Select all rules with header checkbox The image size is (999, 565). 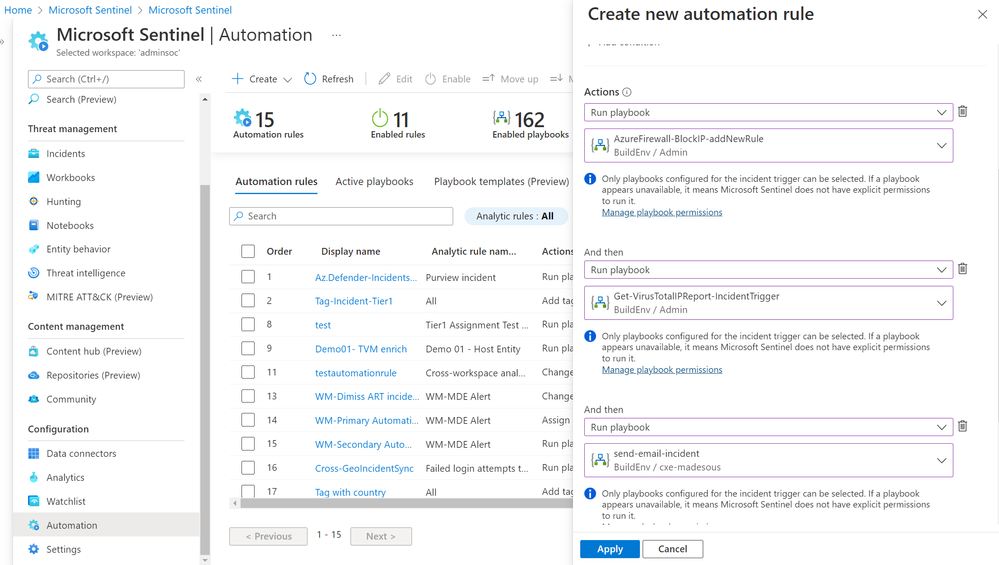click(x=248, y=252)
